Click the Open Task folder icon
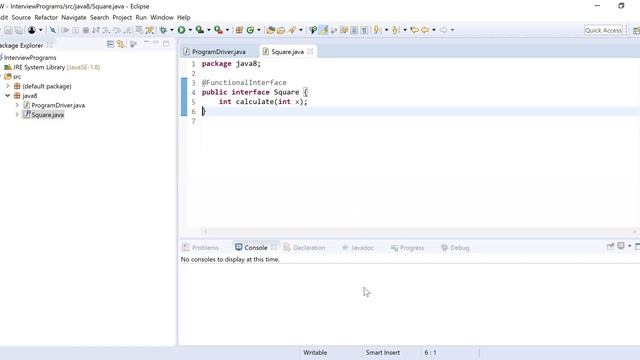This screenshot has height=360, width=640. pos(281,30)
